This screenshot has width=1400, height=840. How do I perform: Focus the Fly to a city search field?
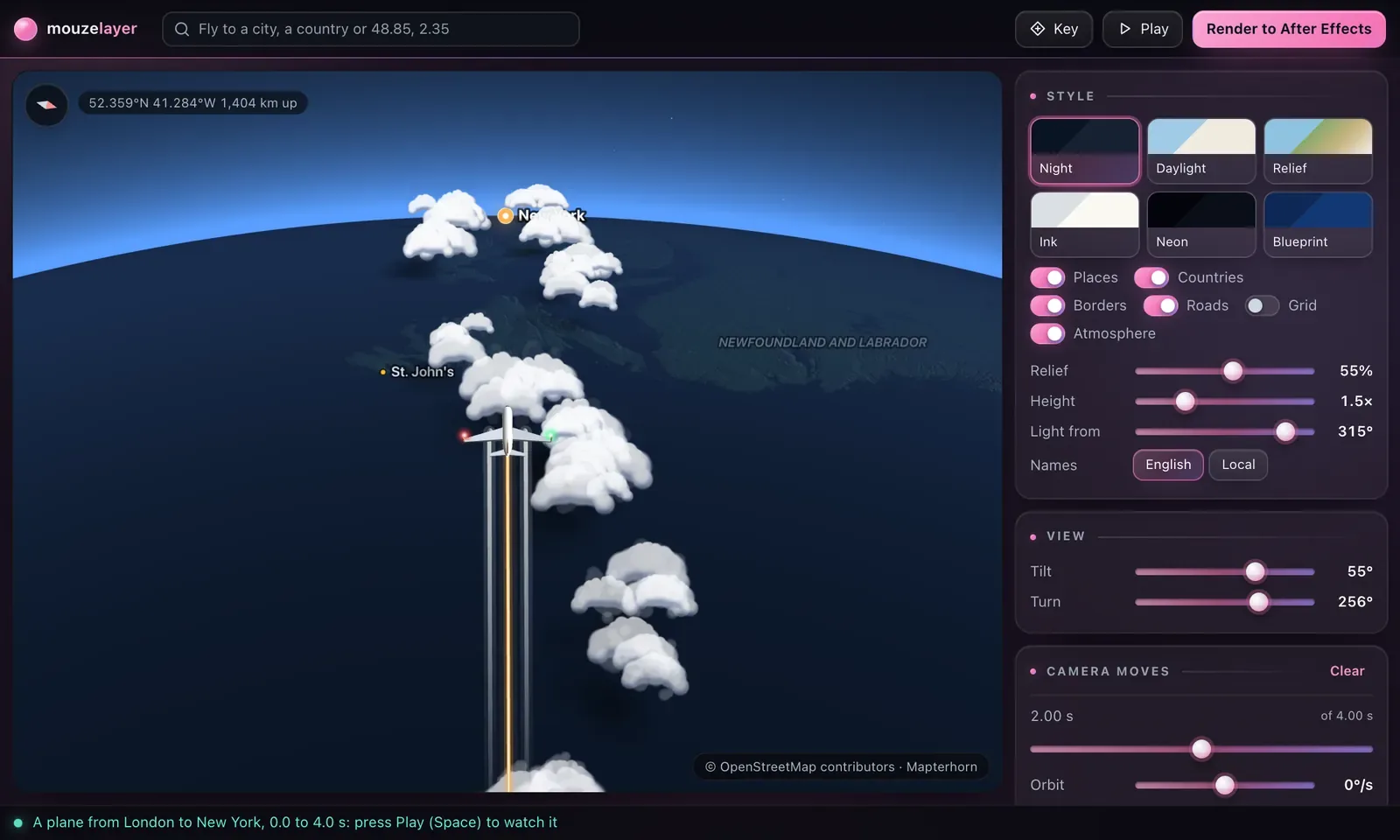(371, 29)
